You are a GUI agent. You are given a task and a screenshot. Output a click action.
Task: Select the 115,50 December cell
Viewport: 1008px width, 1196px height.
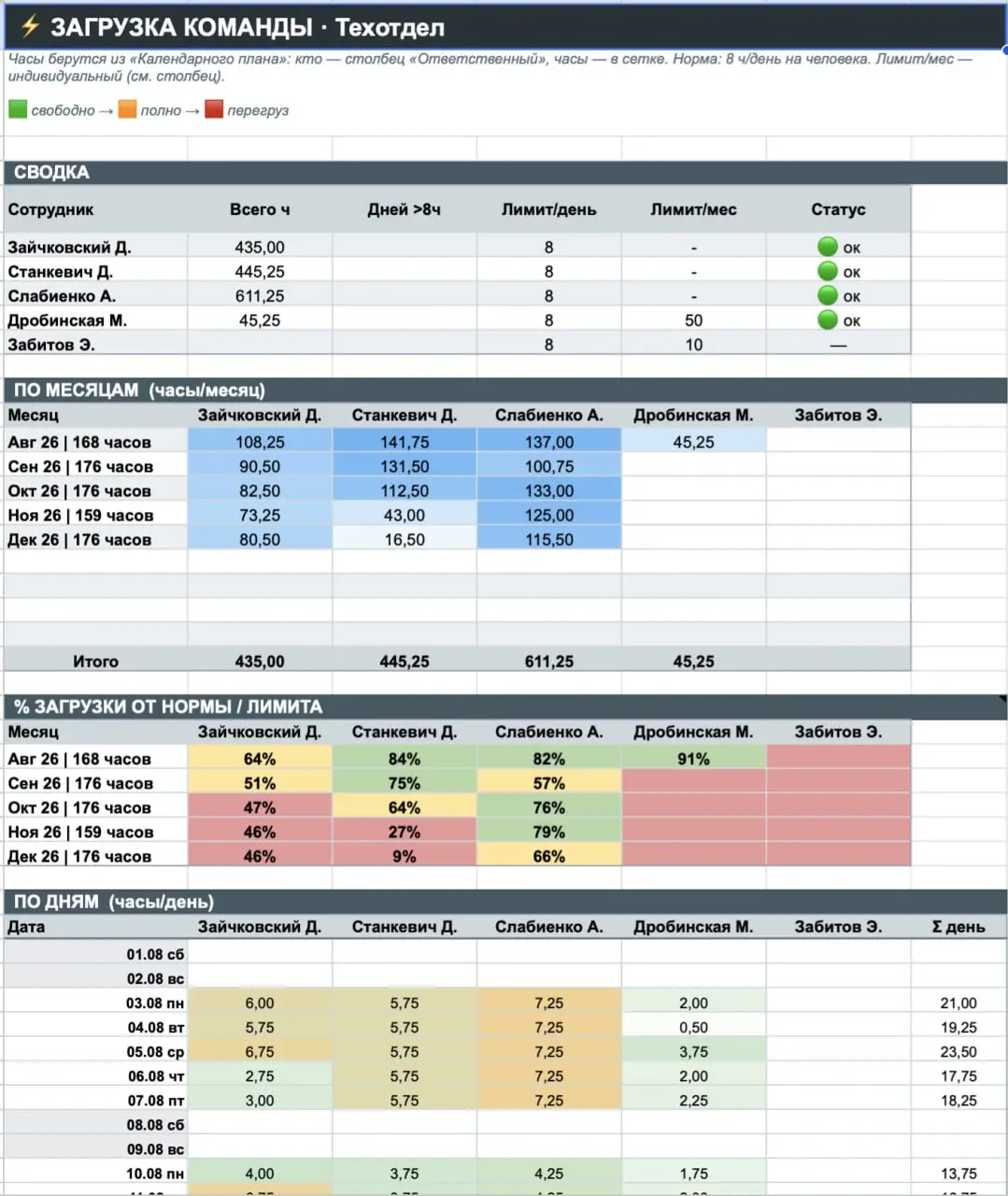[549, 538]
